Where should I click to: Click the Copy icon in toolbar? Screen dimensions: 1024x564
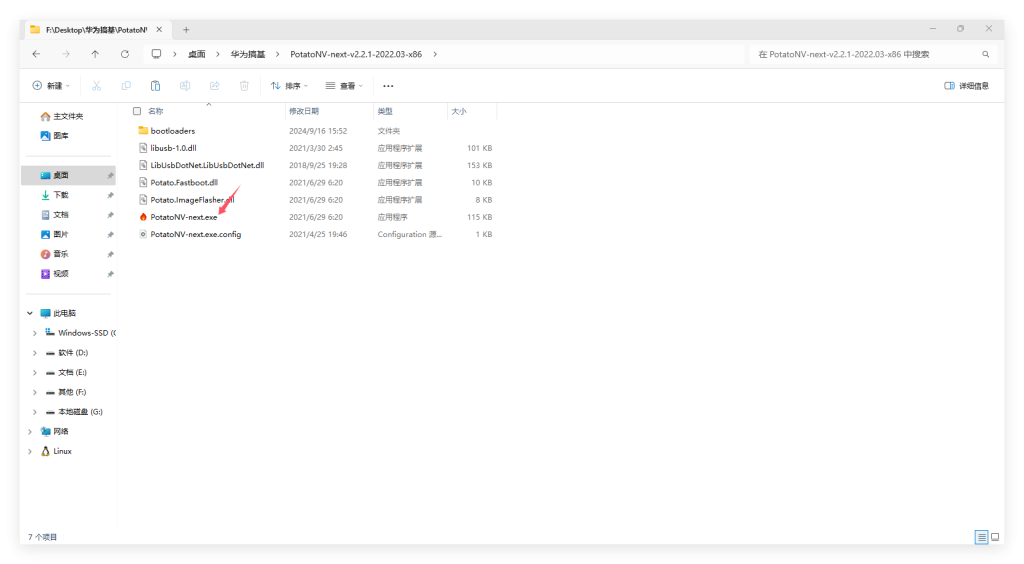126,86
